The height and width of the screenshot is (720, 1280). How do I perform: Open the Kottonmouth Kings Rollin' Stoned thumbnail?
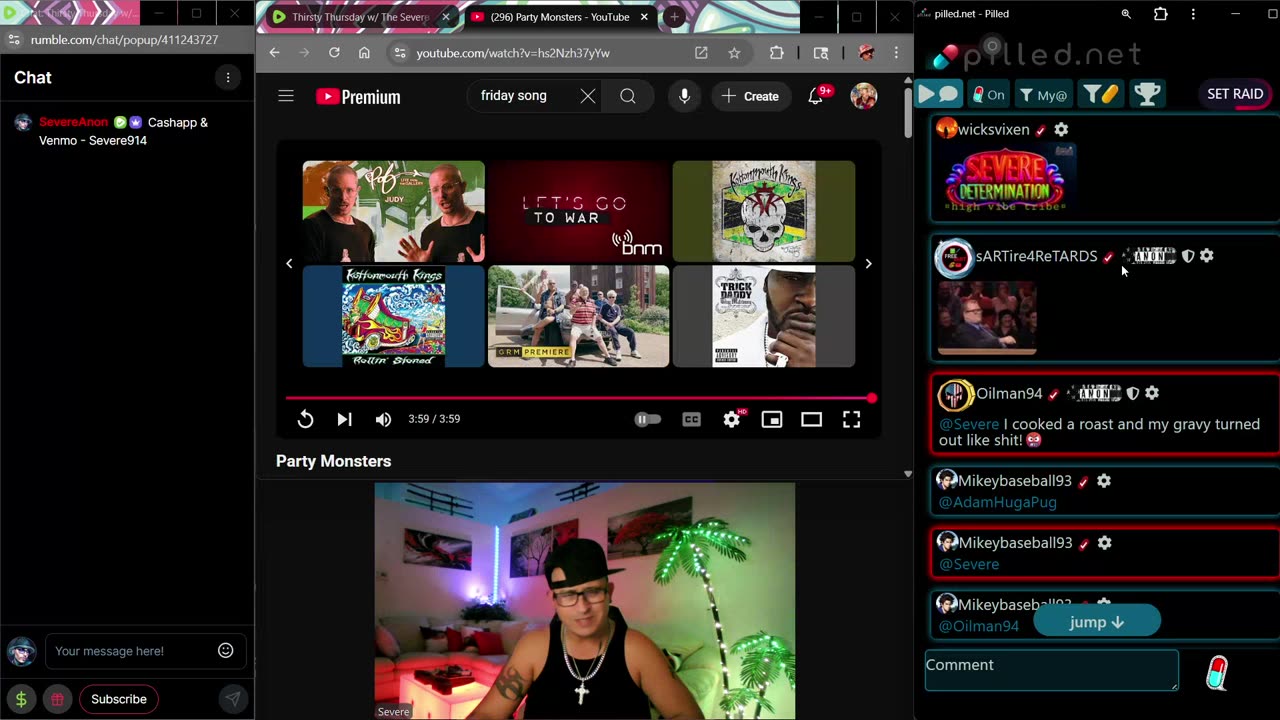pyautogui.click(x=394, y=316)
